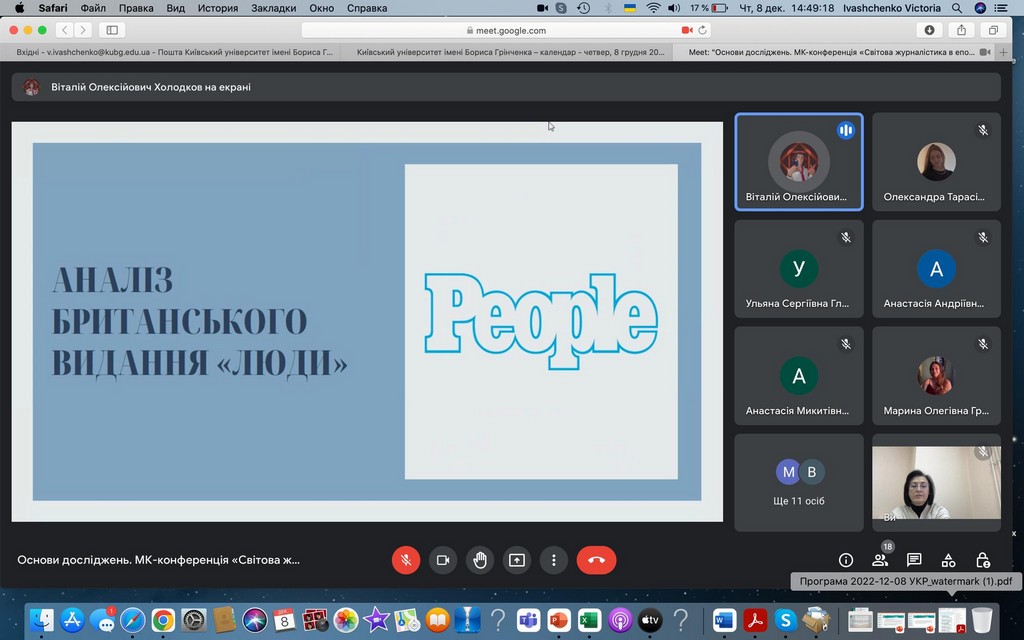Image resolution: width=1024 pixels, height=640 pixels.
Task: Open host controls lock icon
Action: (983, 560)
